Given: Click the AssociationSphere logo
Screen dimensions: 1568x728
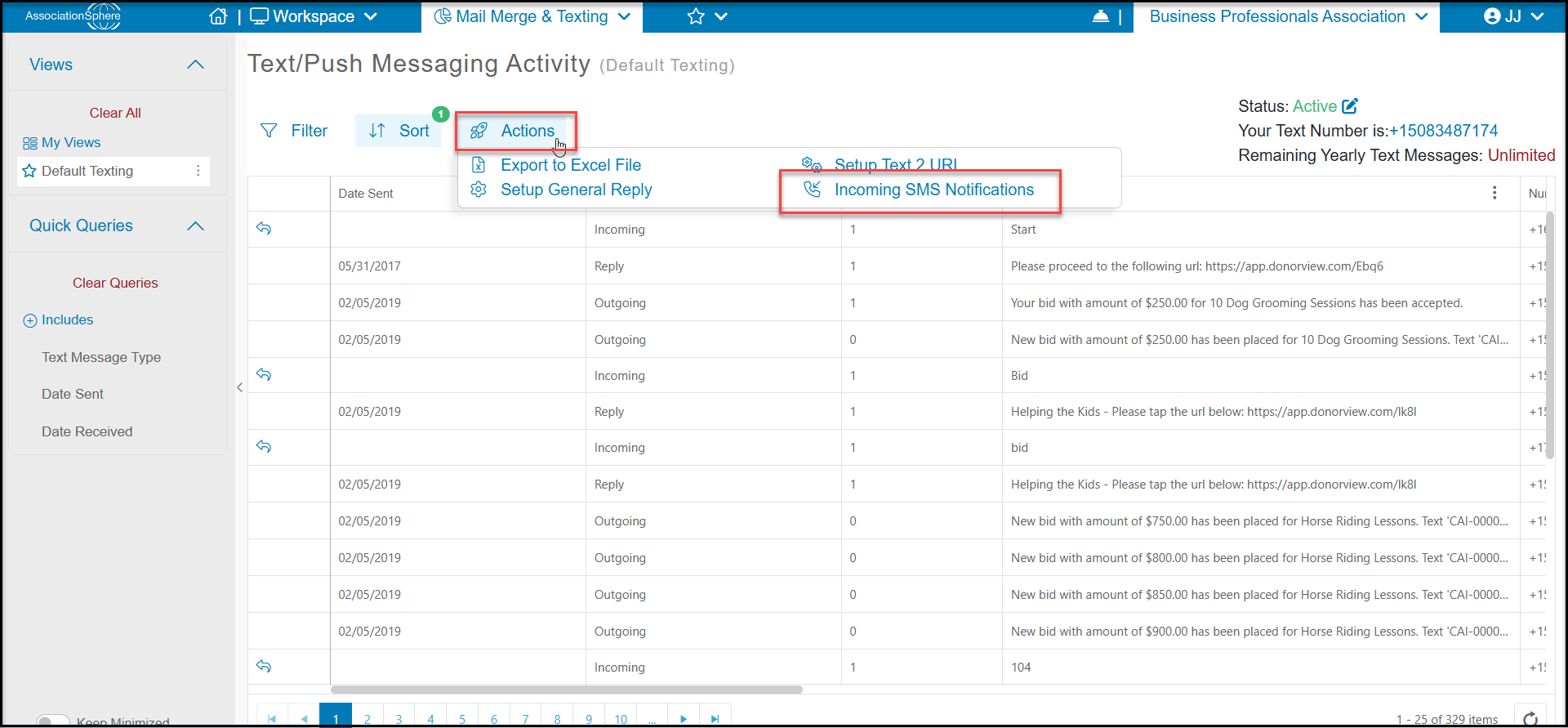Looking at the screenshot, I should coord(73,16).
